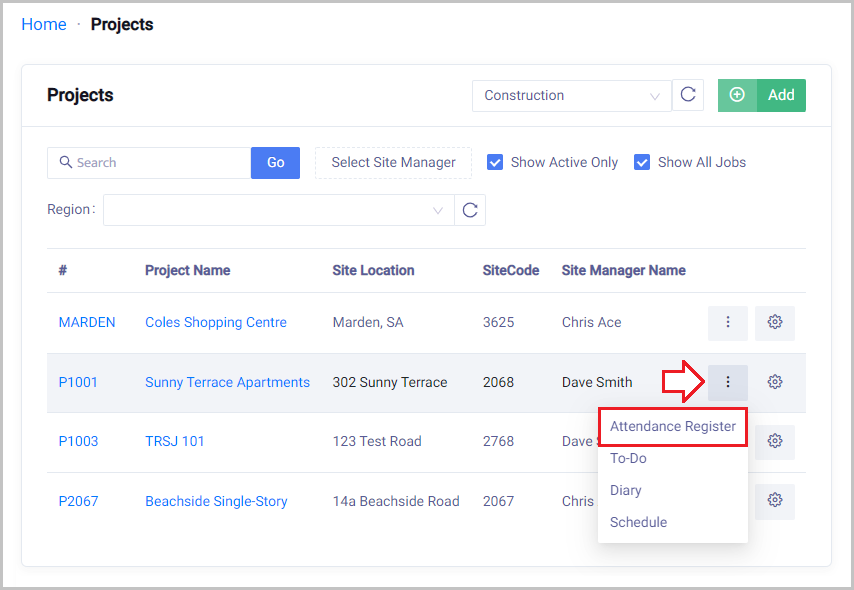Open settings gear for Sunny Terrace Apartments
The width and height of the screenshot is (854, 590).
774,382
